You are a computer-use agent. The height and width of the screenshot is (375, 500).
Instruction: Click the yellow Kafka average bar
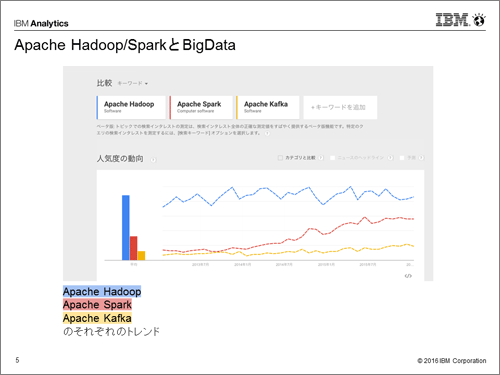pos(141,255)
